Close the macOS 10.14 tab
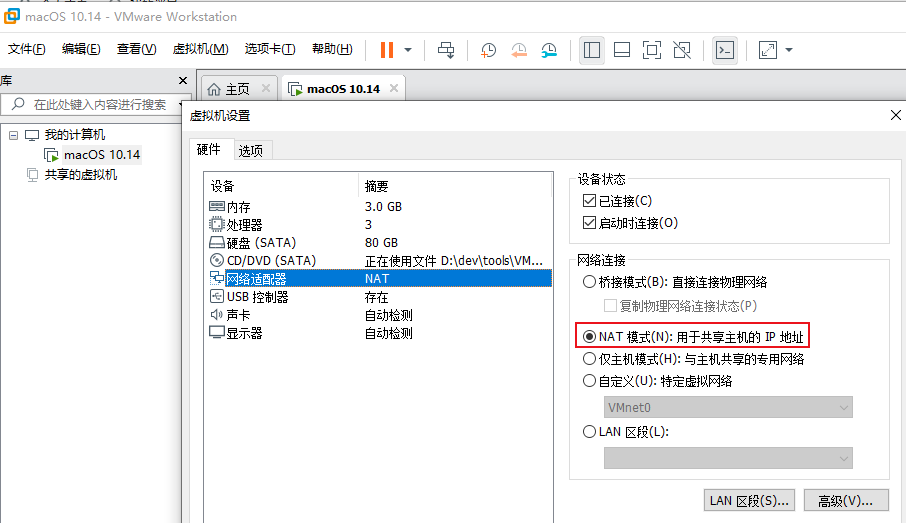906x523 pixels. [x=394, y=88]
